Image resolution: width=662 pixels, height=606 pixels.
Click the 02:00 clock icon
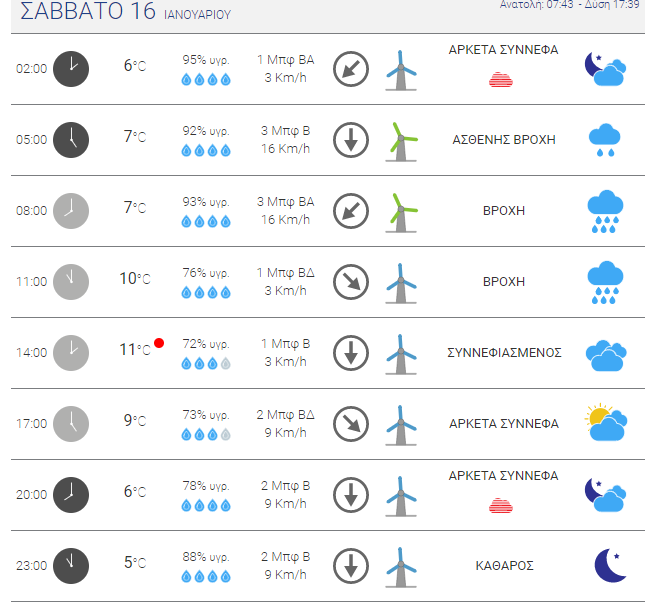coord(71,69)
